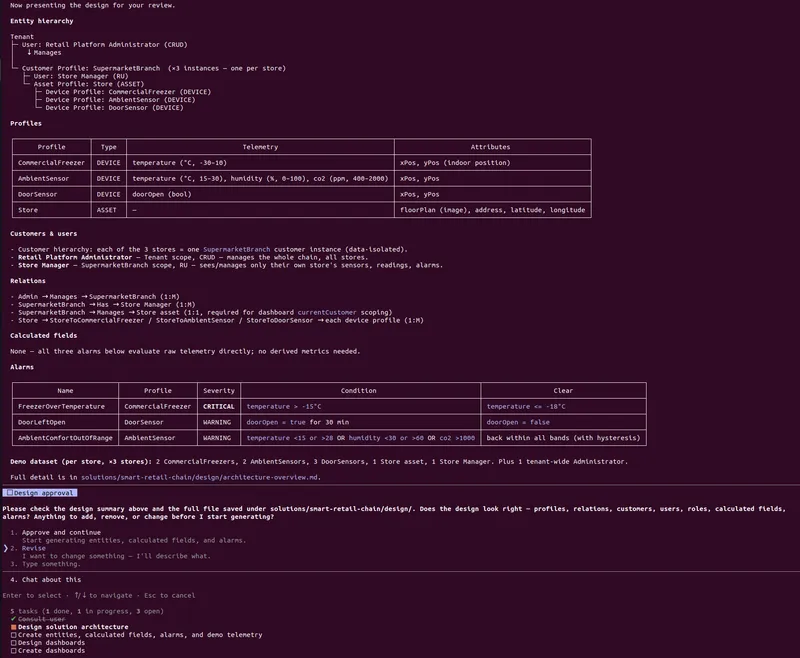Click the "Name" column header in Alarms table
This screenshot has height=658, width=800.
click(65, 391)
